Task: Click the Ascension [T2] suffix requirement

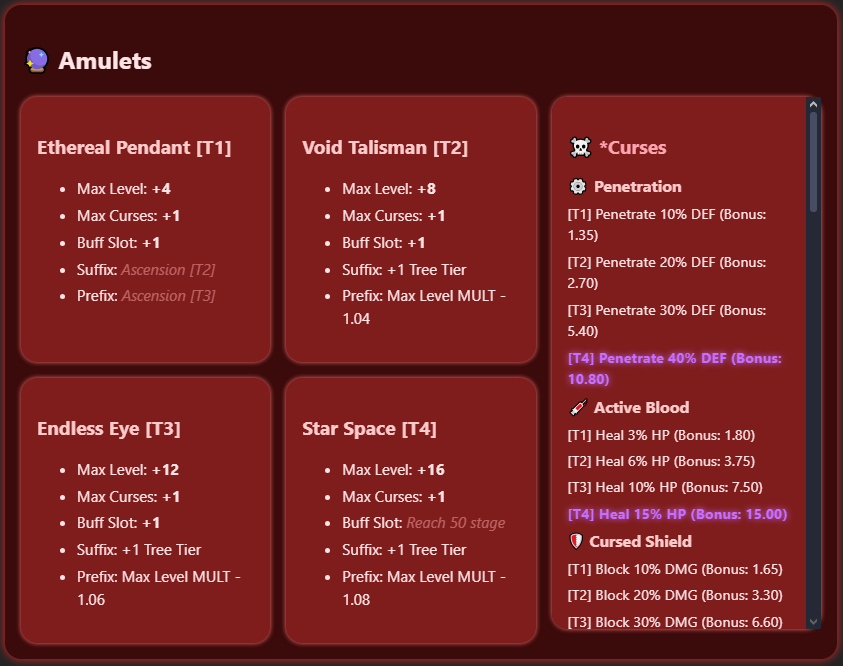Action: [168, 269]
